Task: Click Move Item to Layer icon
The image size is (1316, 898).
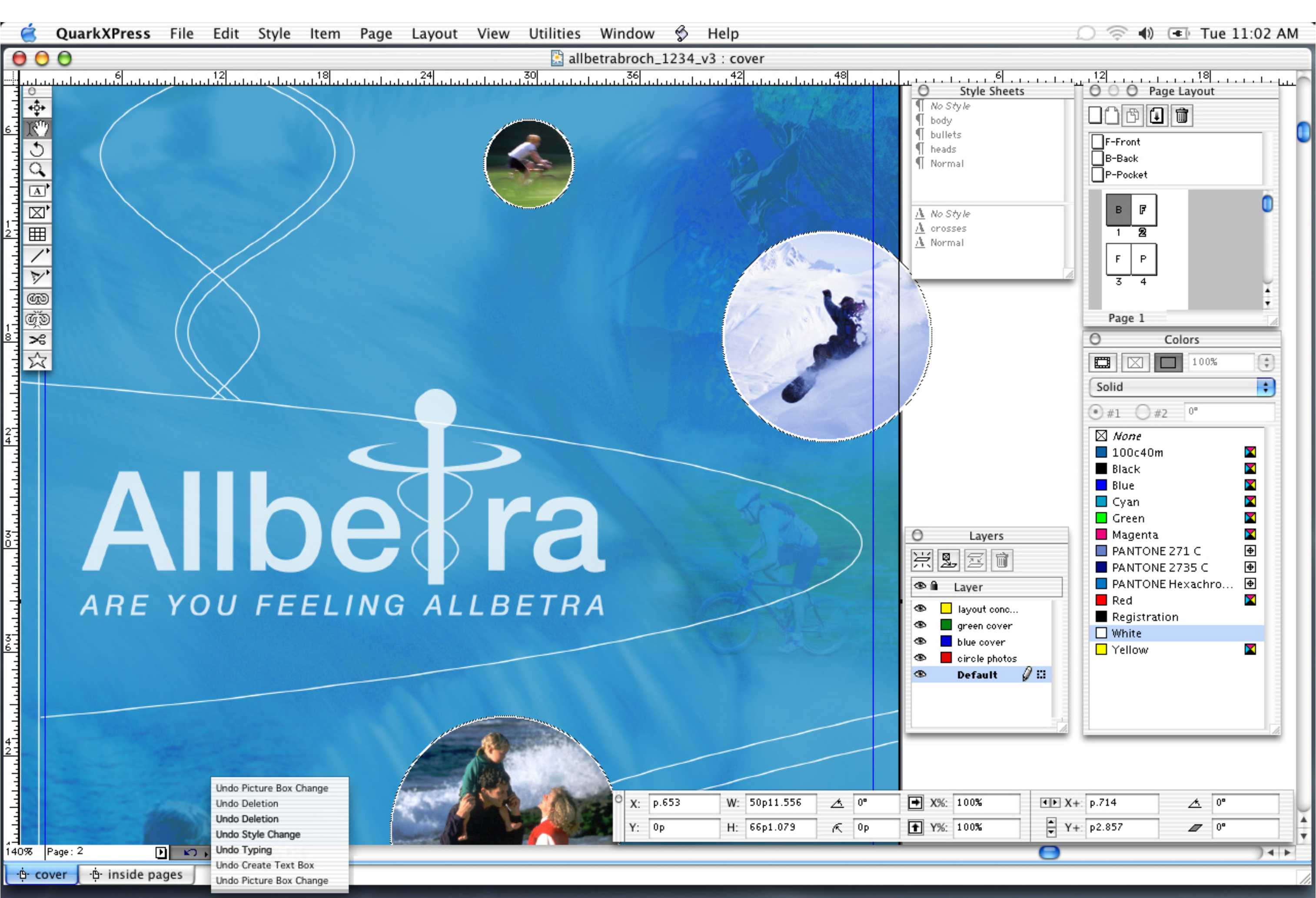Action: point(948,560)
